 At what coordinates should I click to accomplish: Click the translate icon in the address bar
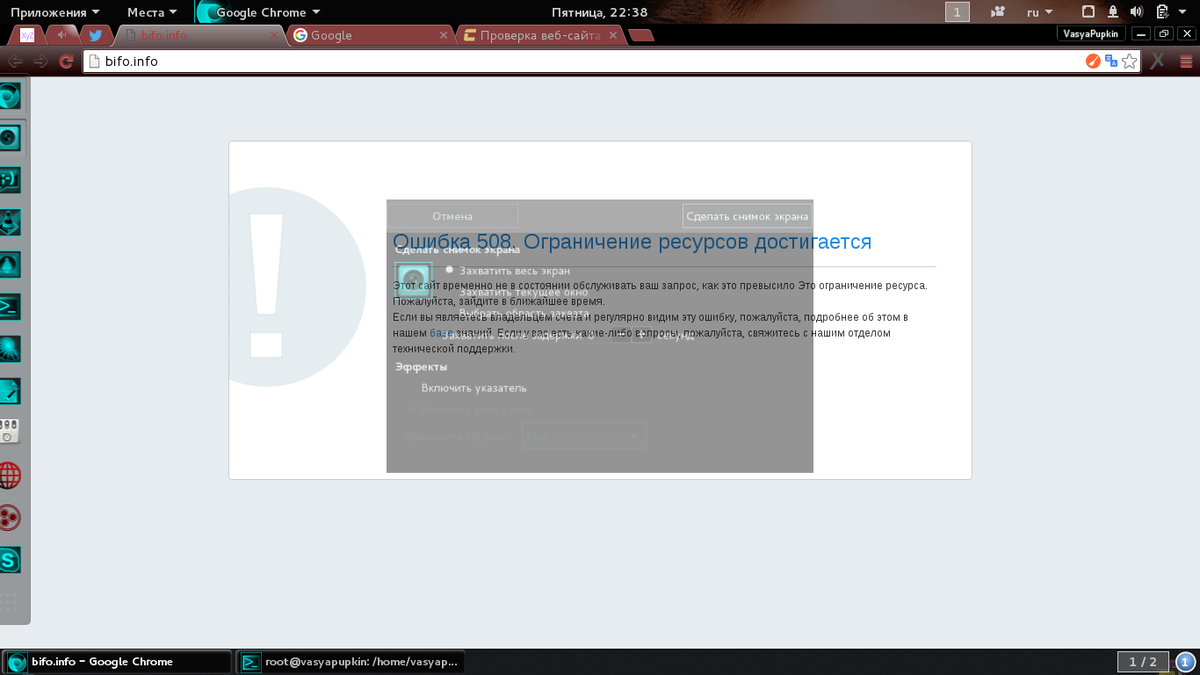pos(1111,61)
